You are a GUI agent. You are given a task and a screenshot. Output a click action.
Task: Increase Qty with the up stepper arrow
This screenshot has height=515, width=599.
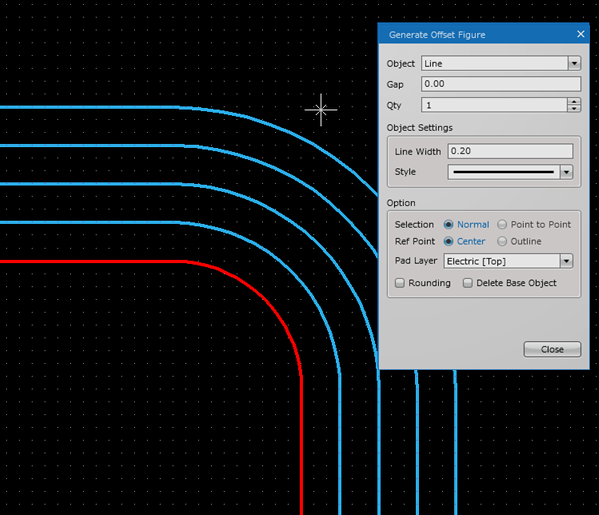point(574,101)
